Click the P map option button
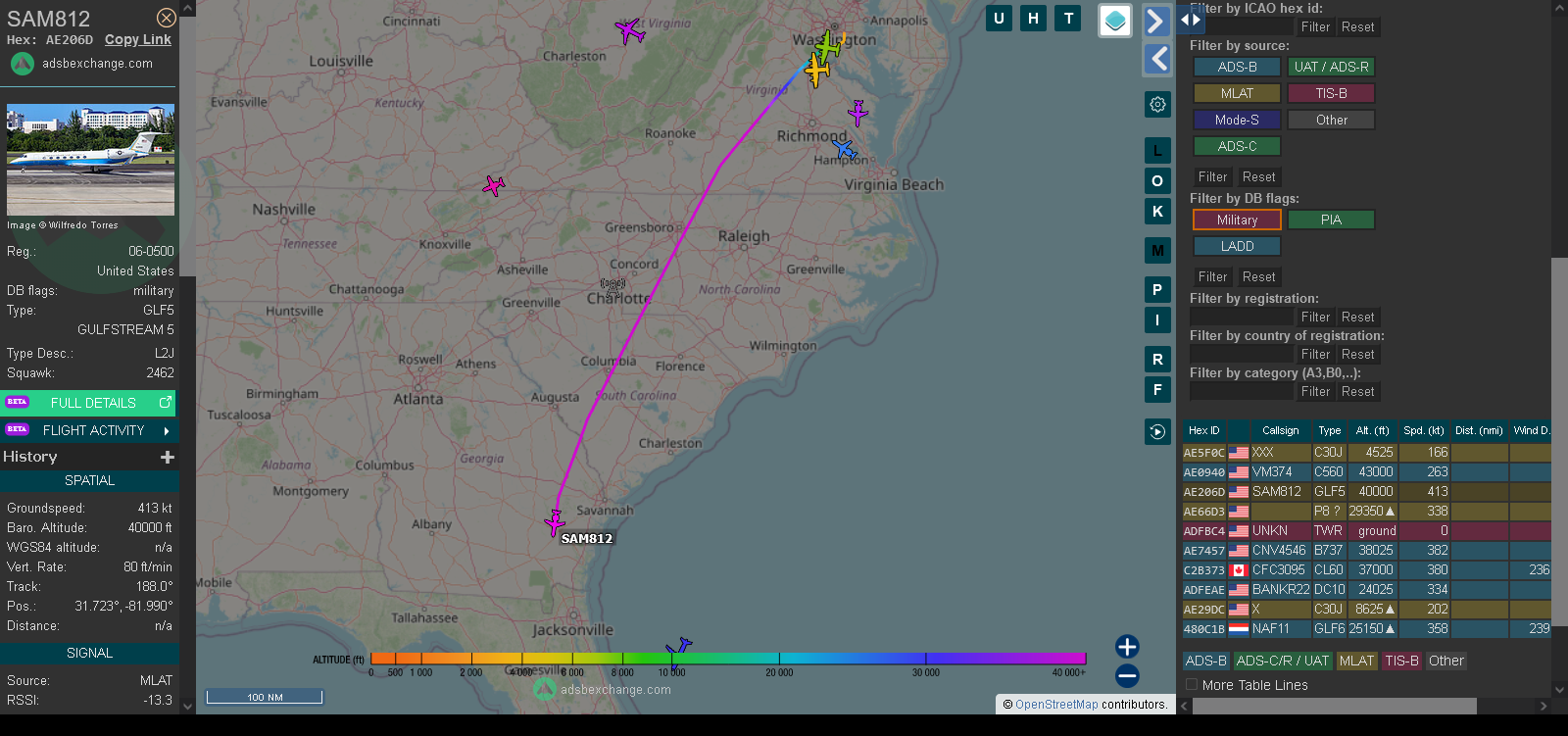Image resolution: width=1568 pixels, height=736 pixels. (1157, 290)
